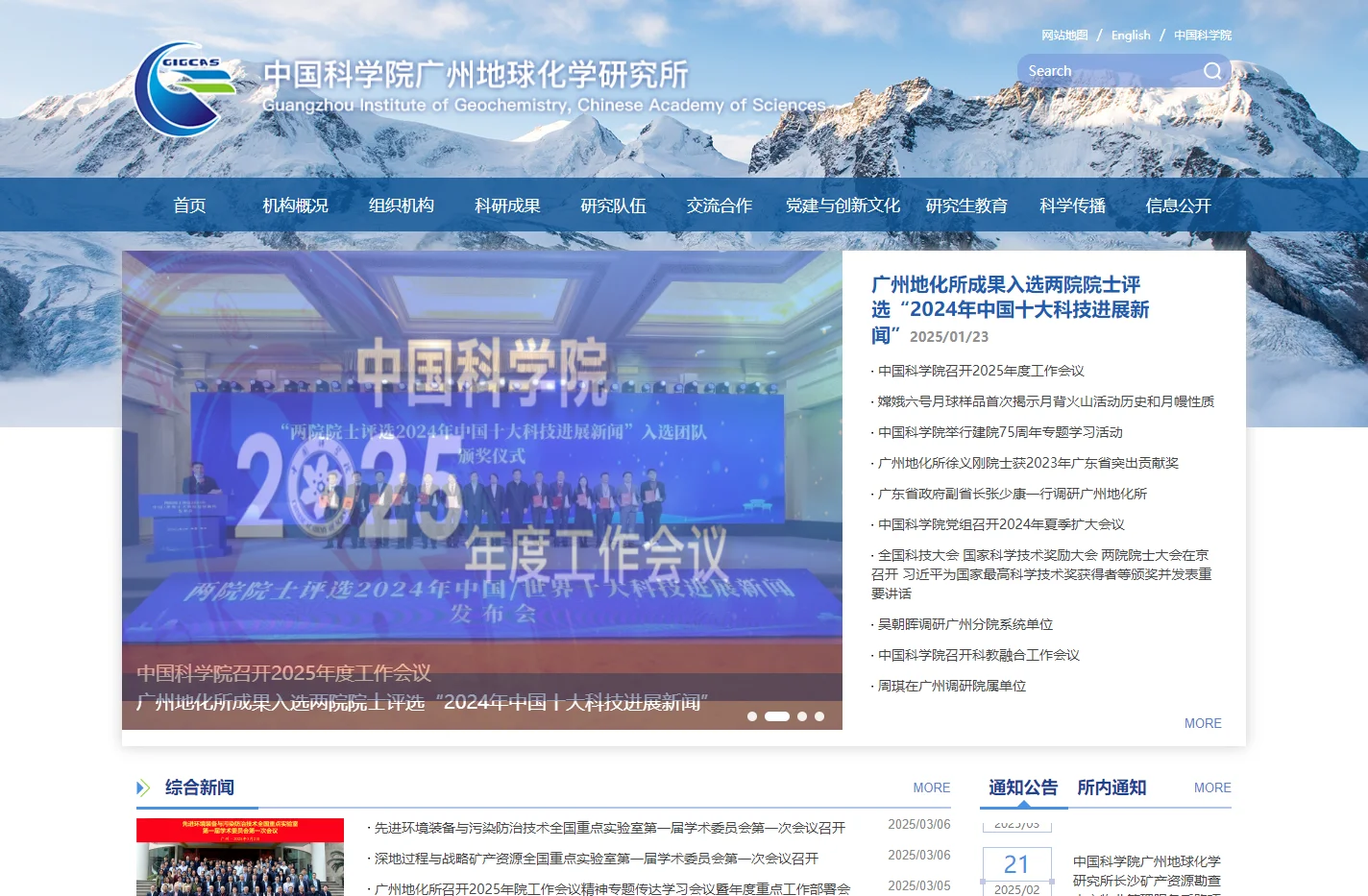
Task: Open the 中国科学院 top link
Action: pyautogui.click(x=1202, y=36)
